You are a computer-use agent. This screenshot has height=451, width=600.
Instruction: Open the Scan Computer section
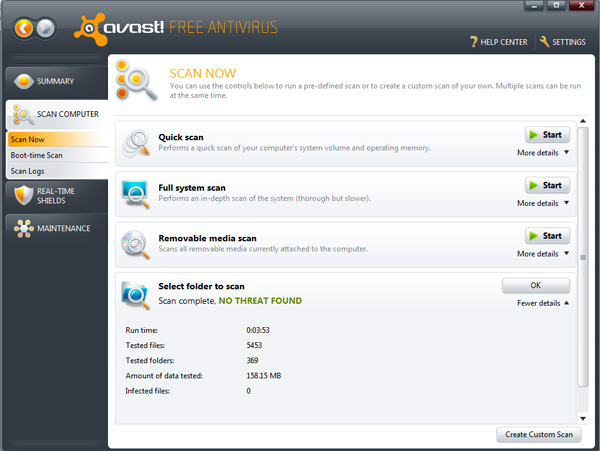[x=57, y=114]
